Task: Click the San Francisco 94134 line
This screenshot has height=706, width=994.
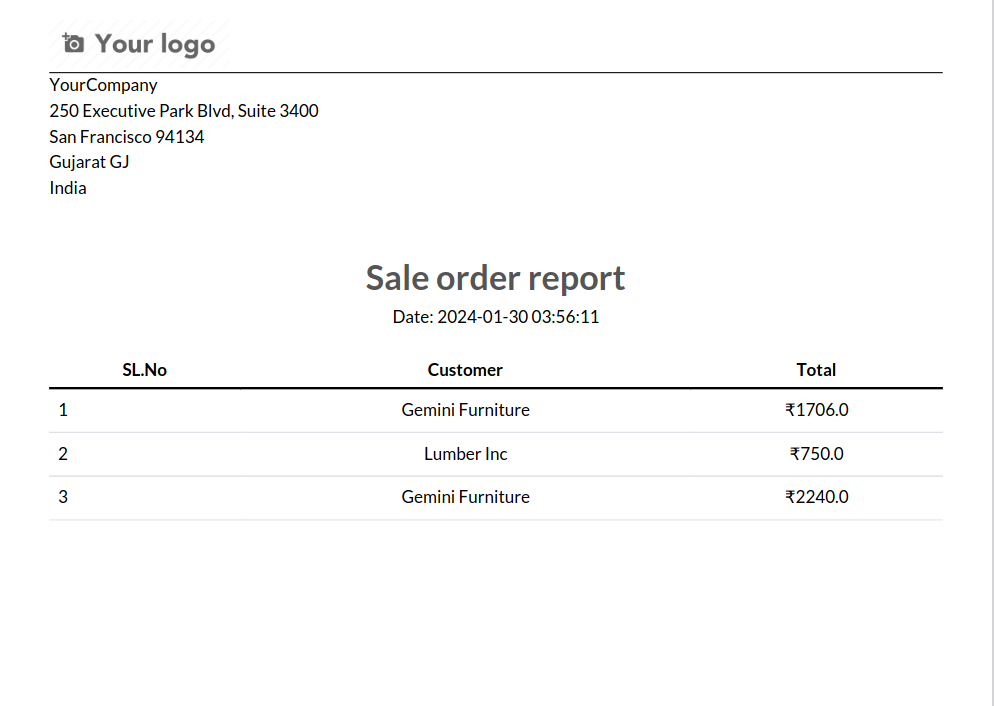Action: pyautogui.click(x=127, y=137)
